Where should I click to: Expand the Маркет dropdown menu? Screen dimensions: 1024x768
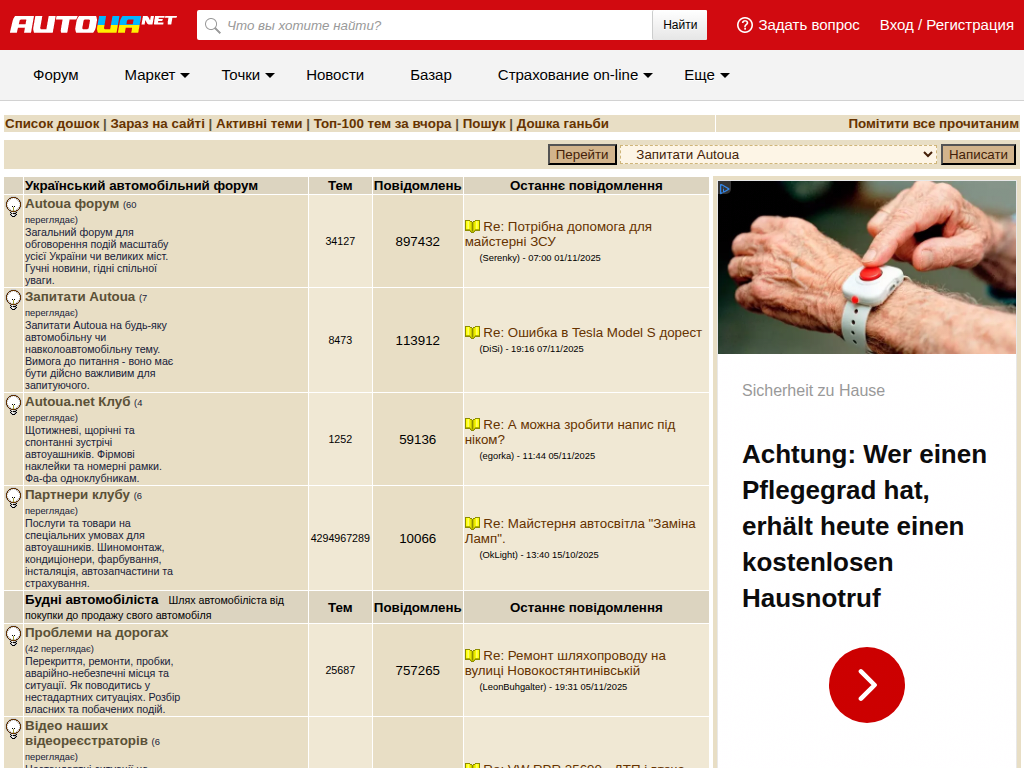tap(156, 75)
